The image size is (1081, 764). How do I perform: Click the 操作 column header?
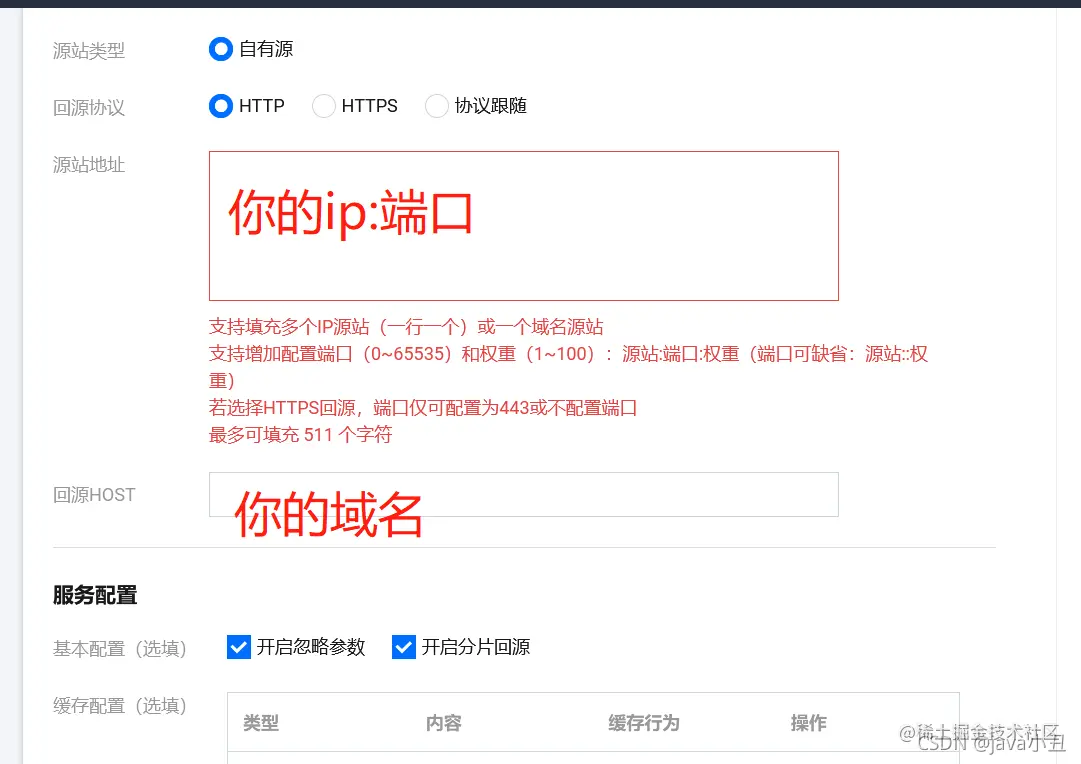pyautogui.click(x=808, y=722)
